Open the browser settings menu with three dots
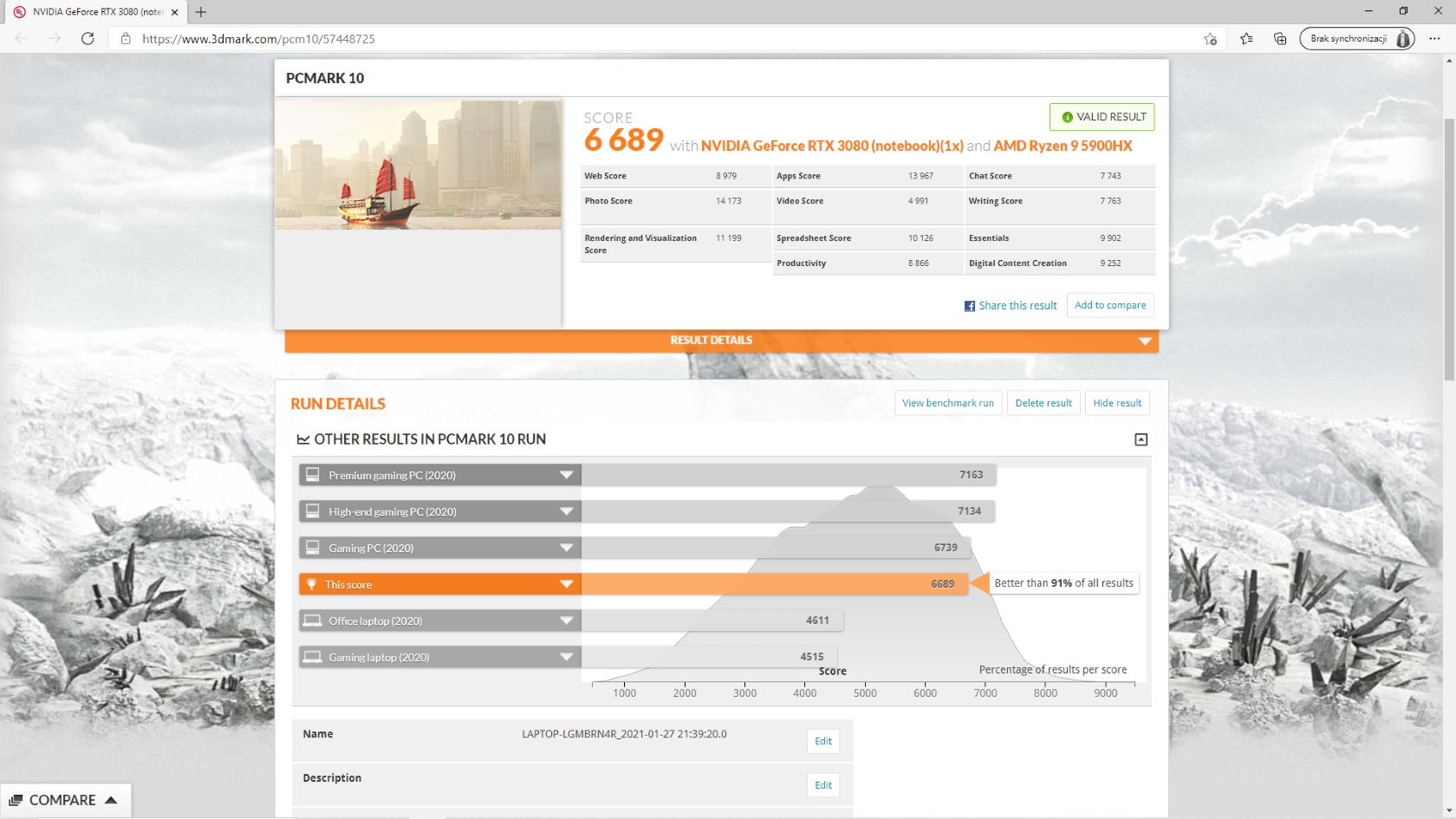This screenshot has height=819, width=1456. 1436,38
